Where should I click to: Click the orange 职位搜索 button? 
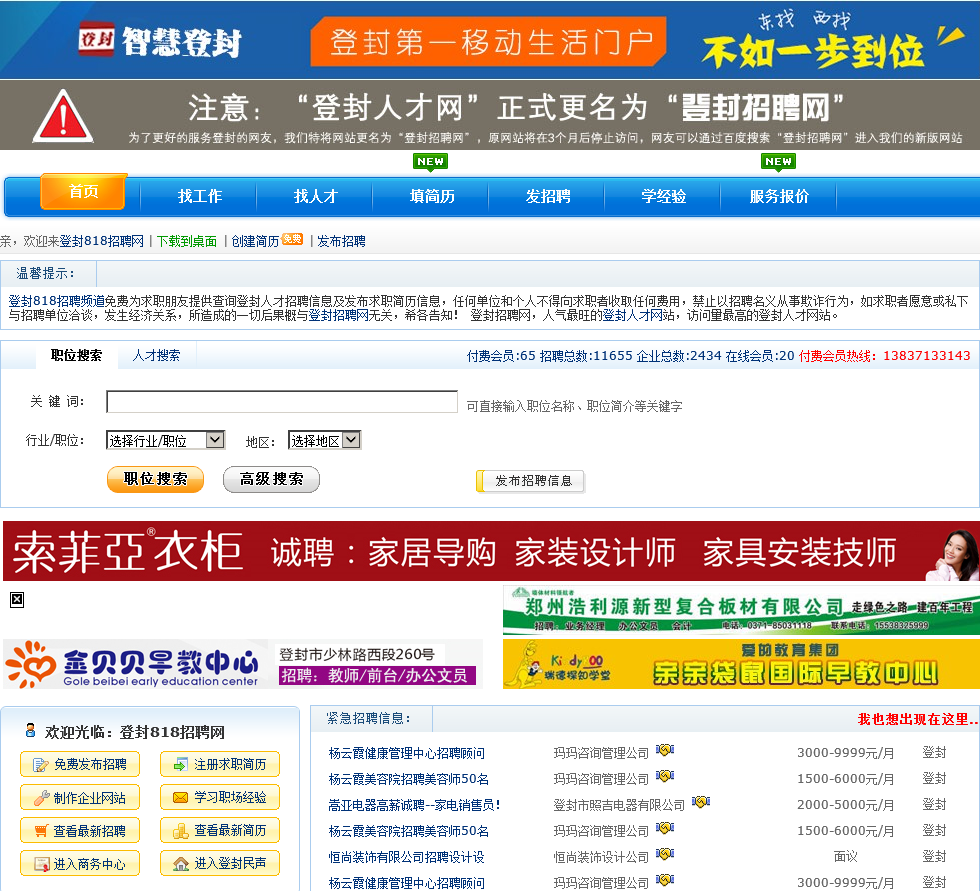coord(156,479)
